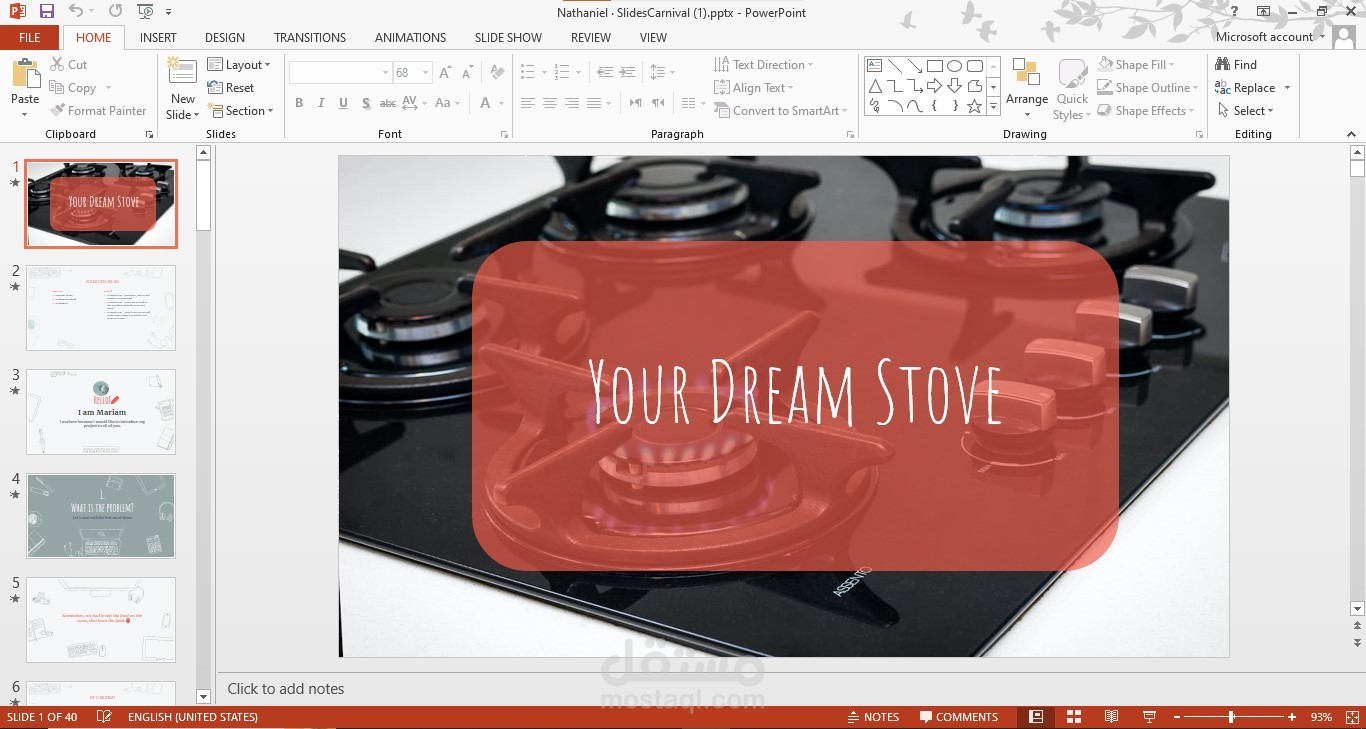The width and height of the screenshot is (1366, 729).
Task: Increase font size with the large A
Action: (x=445, y=73)
